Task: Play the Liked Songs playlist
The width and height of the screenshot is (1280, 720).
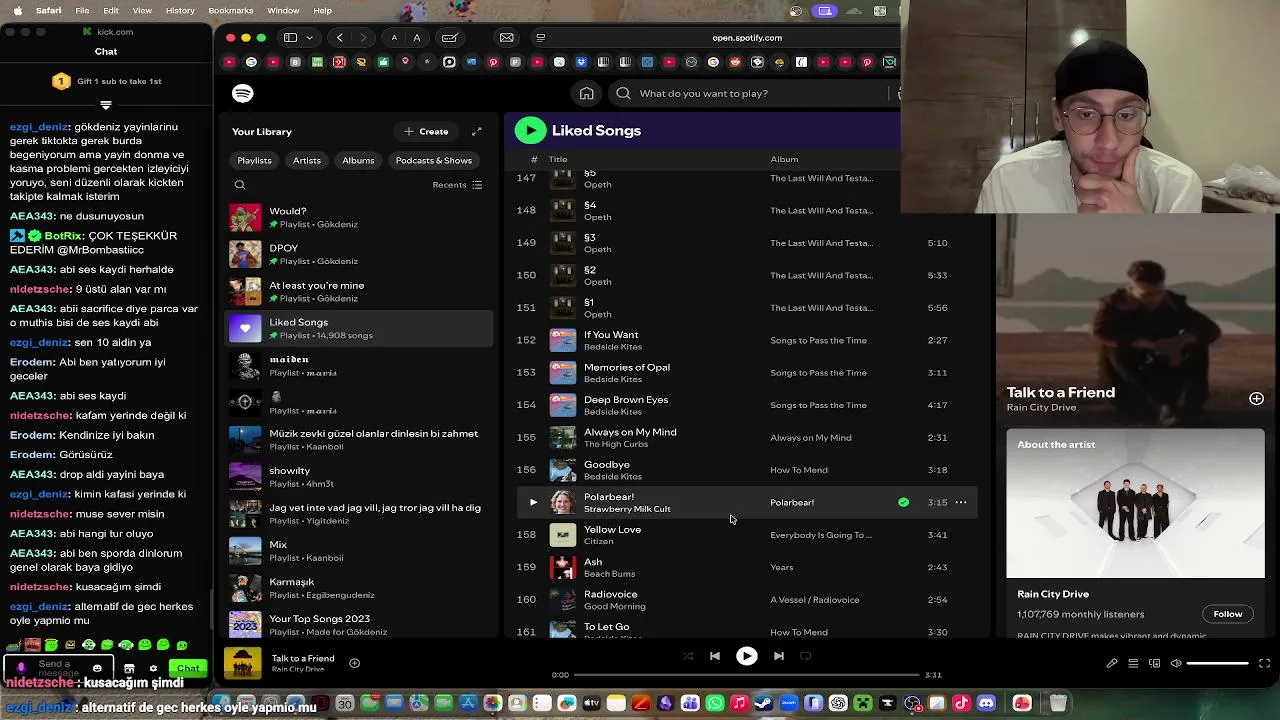Action: pyautogui.click(x=530, y=130)
